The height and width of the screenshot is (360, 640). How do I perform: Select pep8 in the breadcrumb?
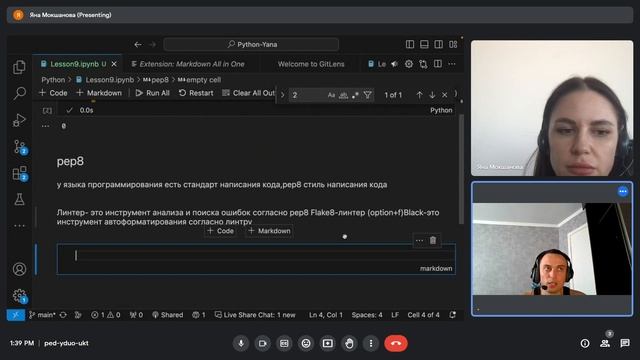click(x=156, y=80)
